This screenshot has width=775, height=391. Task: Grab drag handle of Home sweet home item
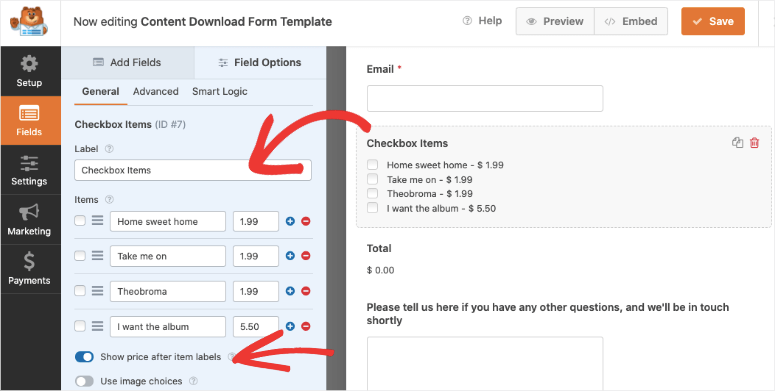[97, 221]
